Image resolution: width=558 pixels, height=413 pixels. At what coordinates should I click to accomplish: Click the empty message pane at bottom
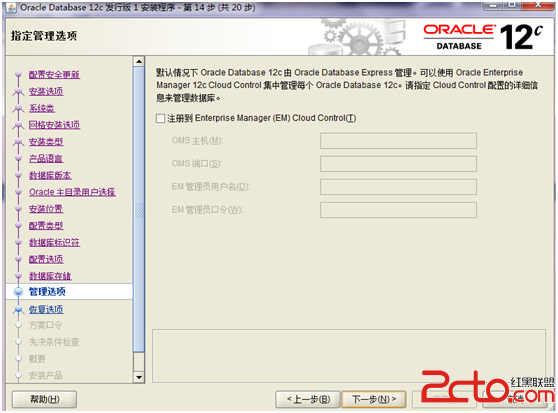pos(349,356)
